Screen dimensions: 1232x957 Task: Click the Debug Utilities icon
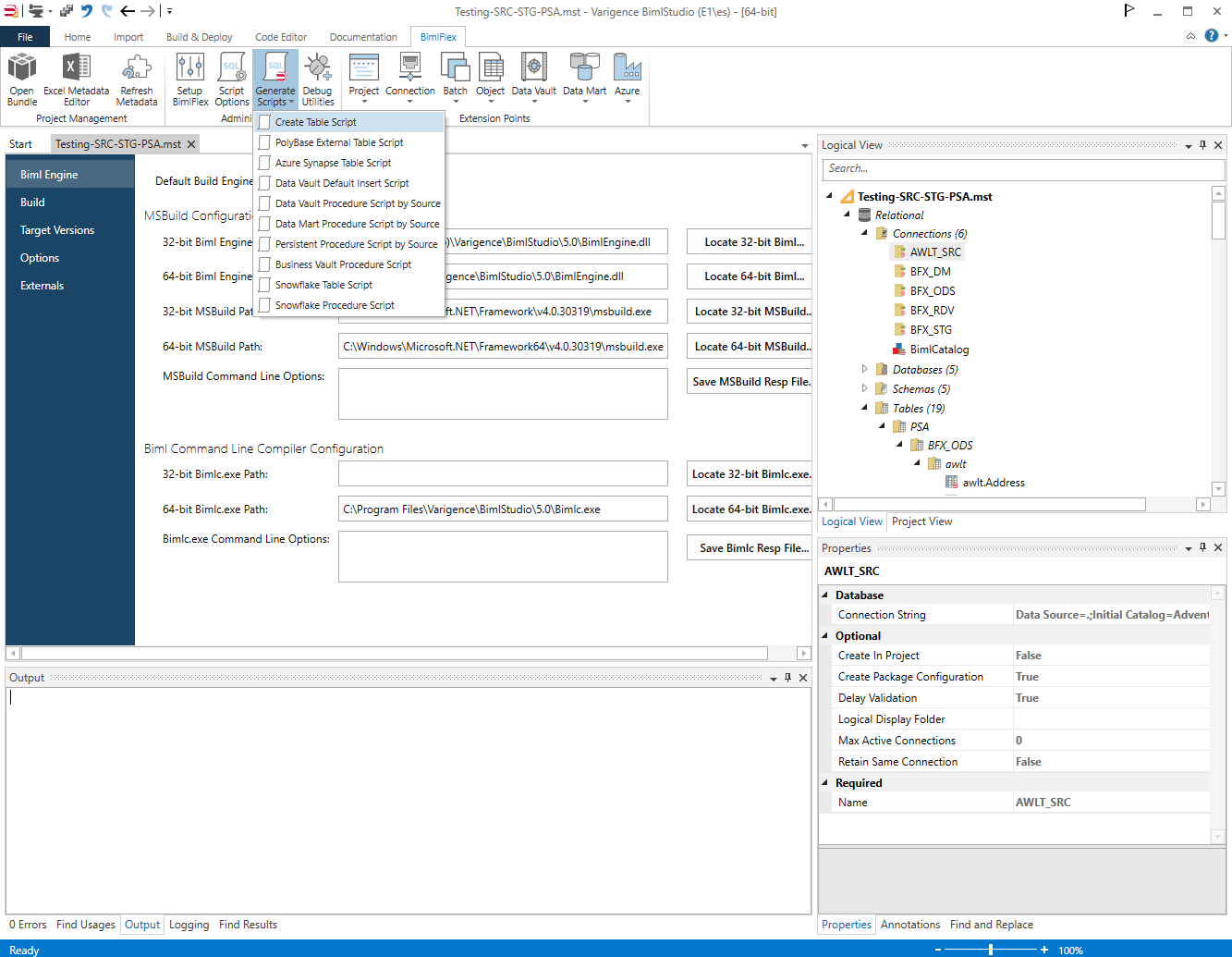(x=318, y=79)
